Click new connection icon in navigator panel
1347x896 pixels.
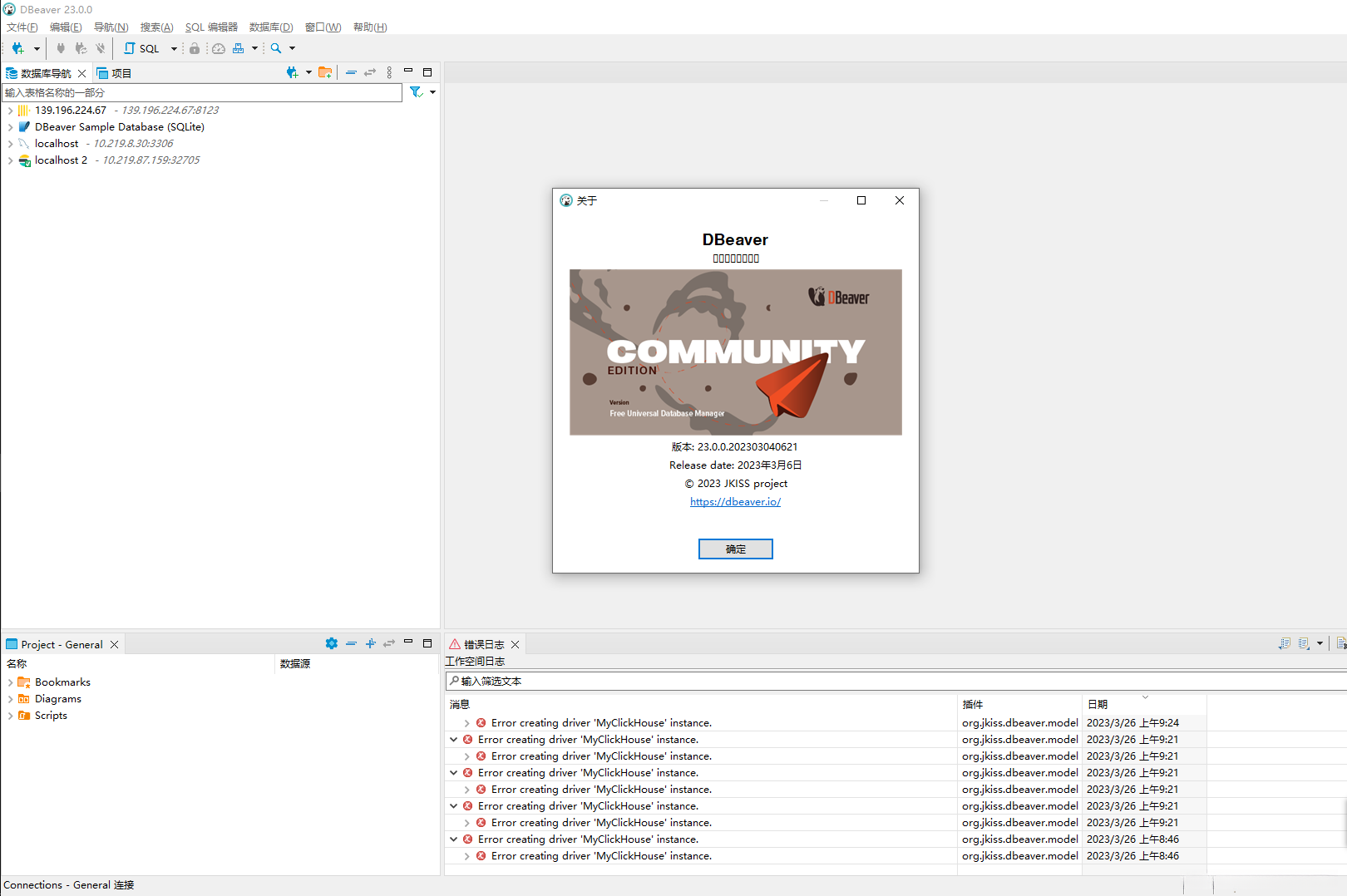(x=292, y=72)
